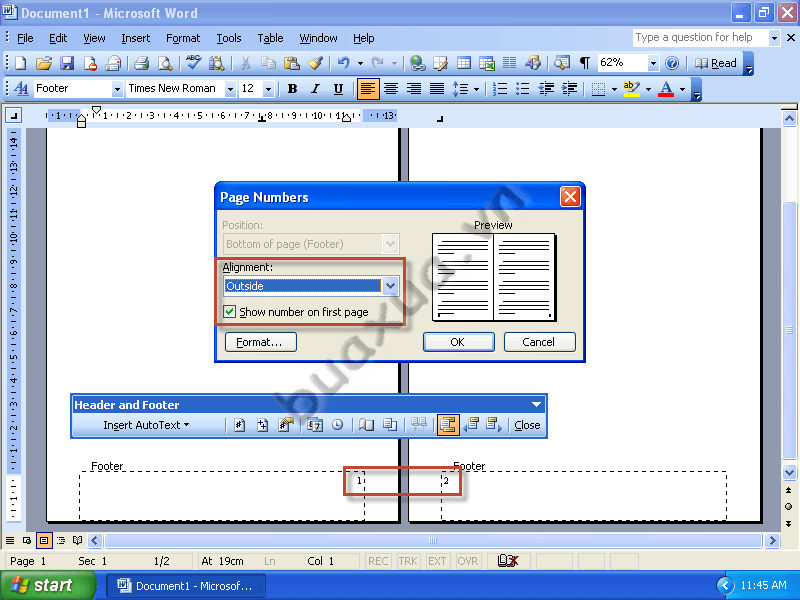
Task: Click the Paste clipboard icon
Action: pyautogui.click(x=291, y=63)
